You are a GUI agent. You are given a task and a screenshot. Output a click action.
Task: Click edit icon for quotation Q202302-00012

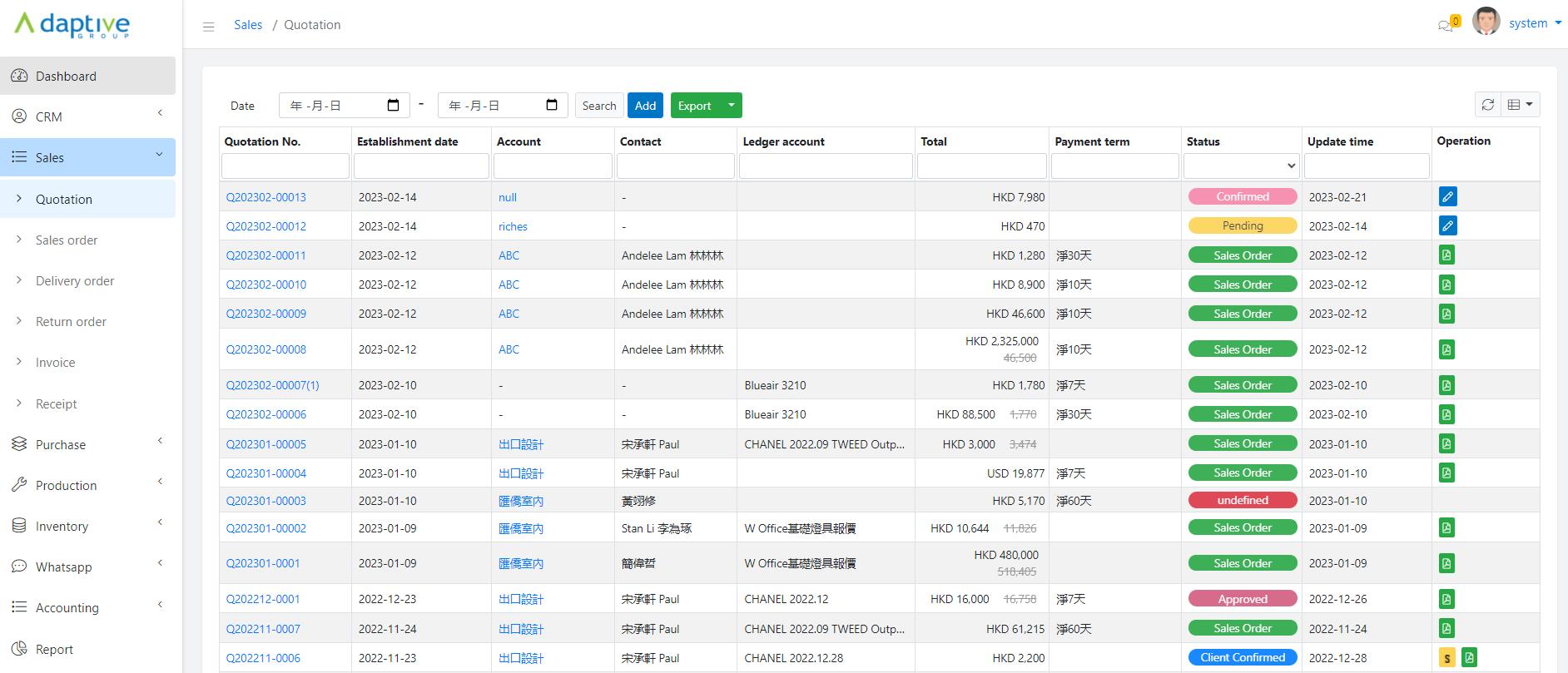coord(1447,226)
